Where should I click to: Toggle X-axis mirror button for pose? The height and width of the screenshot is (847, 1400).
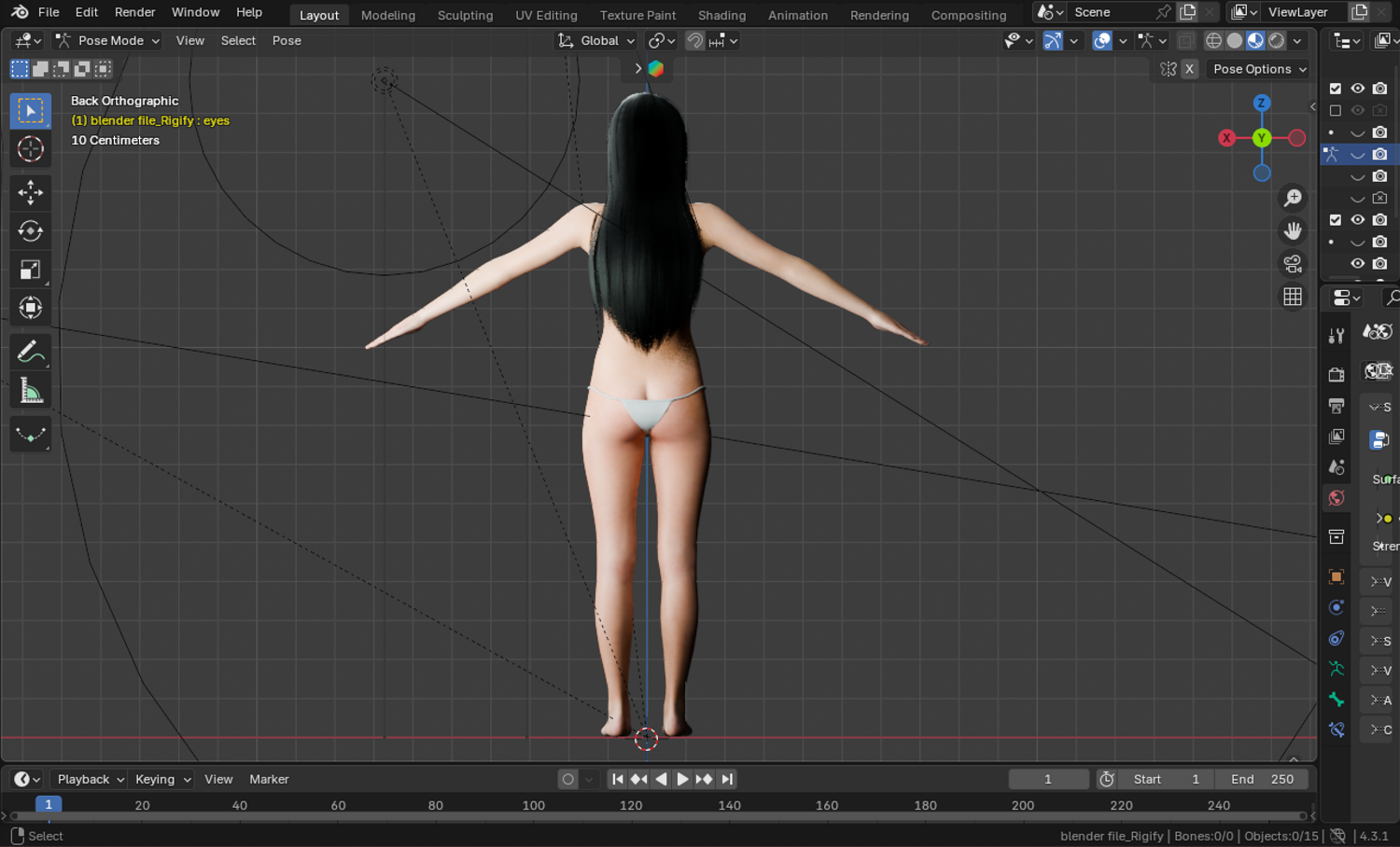coord(1189,69)
